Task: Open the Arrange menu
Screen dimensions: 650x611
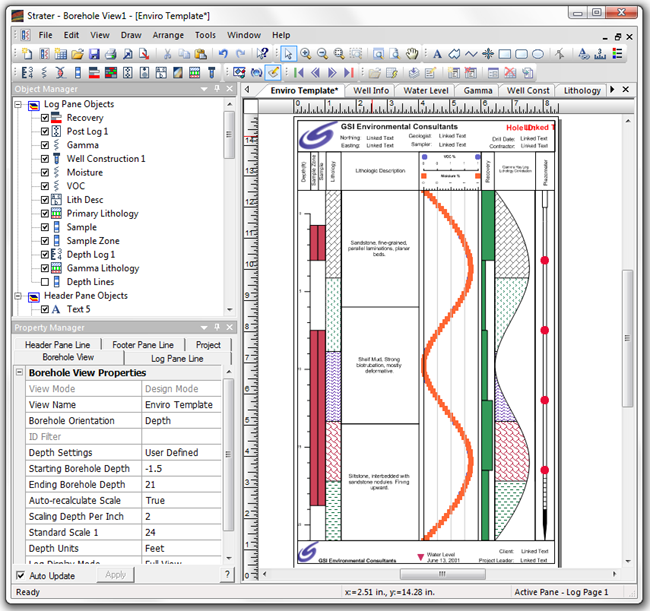Action: pyautogui.click(x=168, y=35)
